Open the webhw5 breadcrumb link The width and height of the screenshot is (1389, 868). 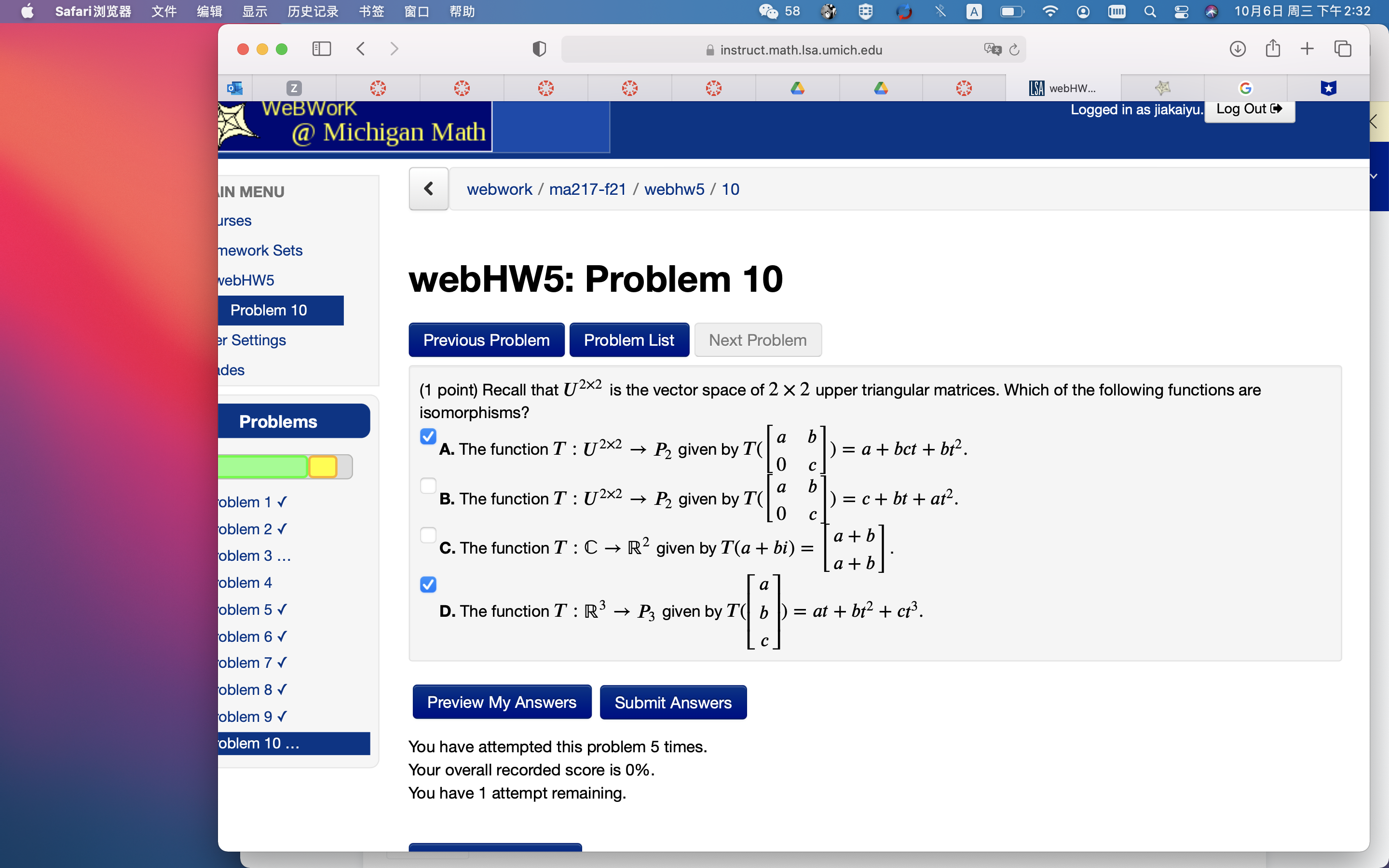click(674, 190)
